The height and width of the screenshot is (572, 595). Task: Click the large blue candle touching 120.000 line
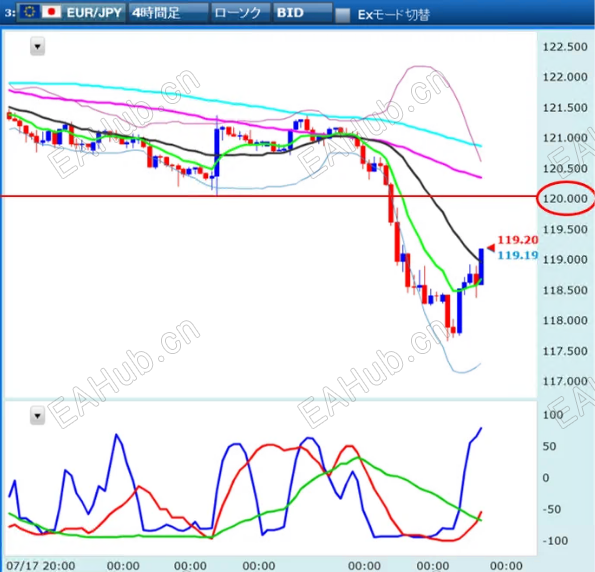pyautogui.click(x=217, y=153)
